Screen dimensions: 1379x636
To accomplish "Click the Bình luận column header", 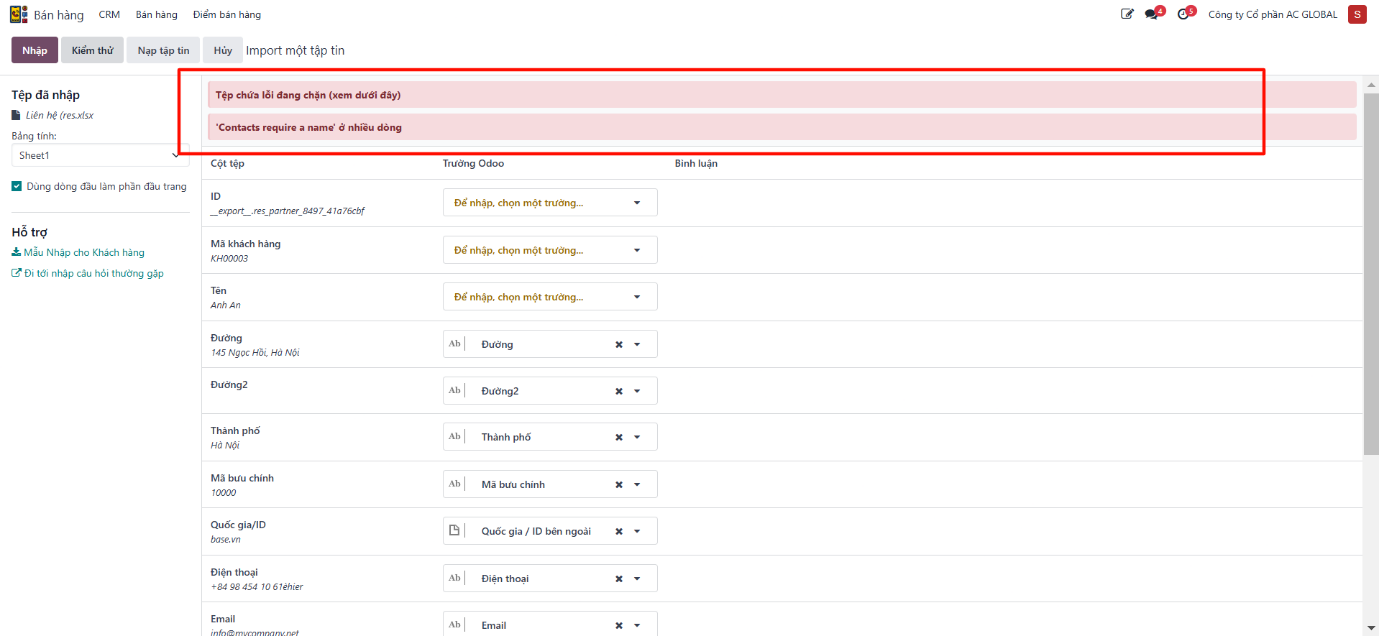I will click(696, 163).
